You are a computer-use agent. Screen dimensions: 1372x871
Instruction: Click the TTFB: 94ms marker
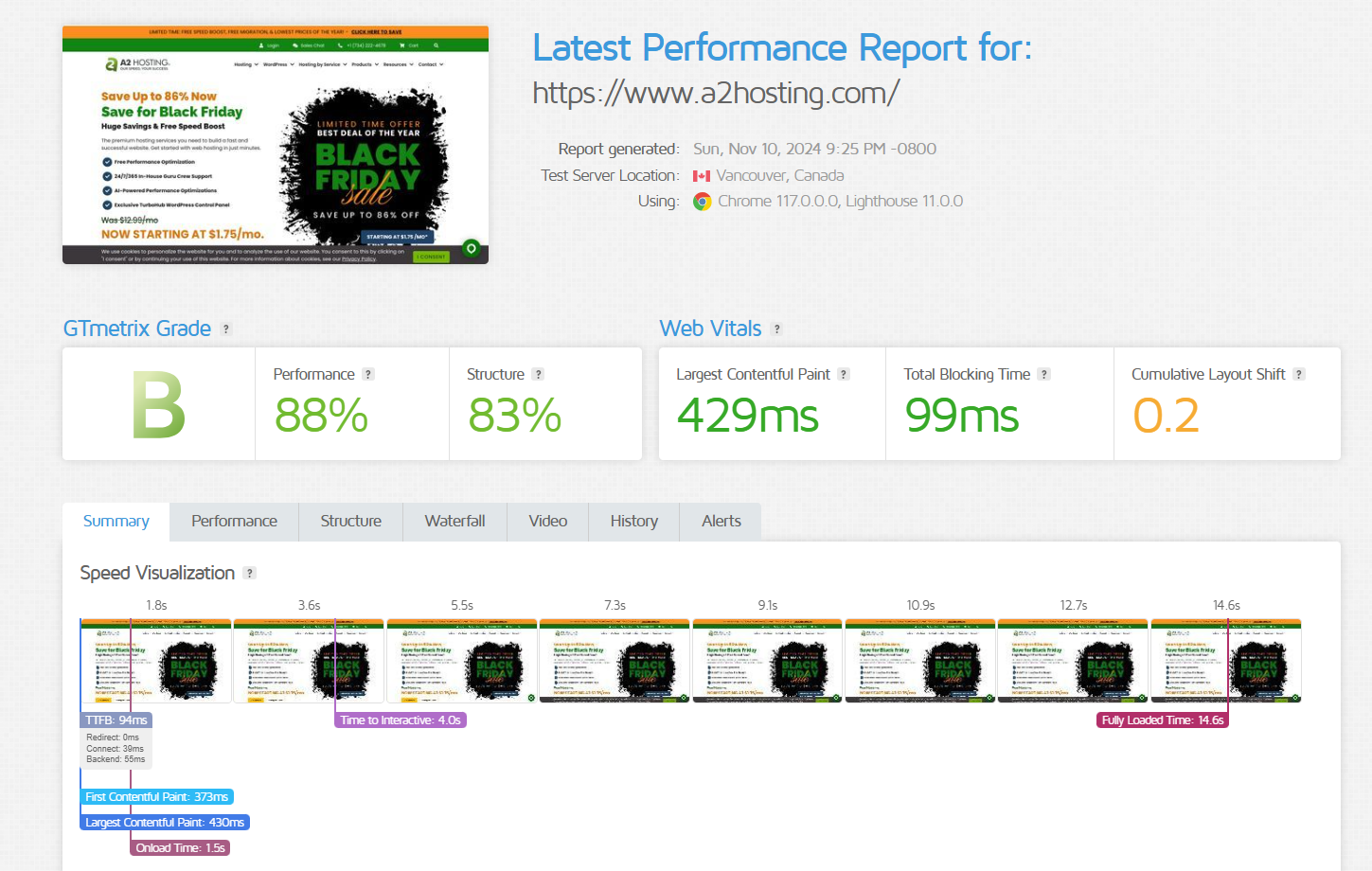[116, 720]
